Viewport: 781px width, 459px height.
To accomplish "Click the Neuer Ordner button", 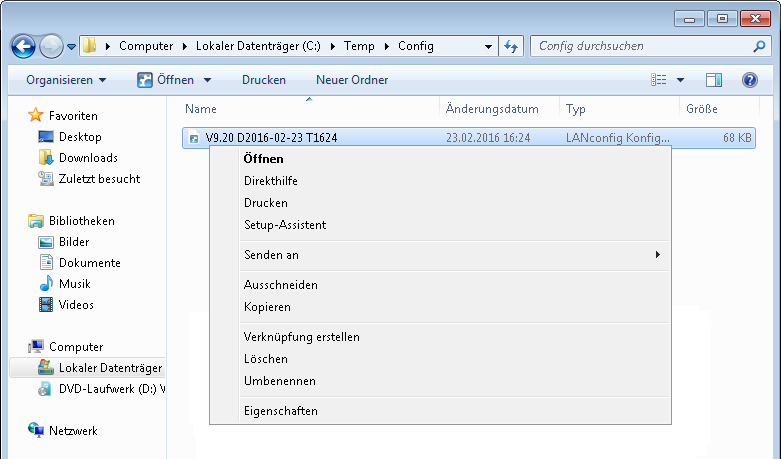I will point(352,80).
